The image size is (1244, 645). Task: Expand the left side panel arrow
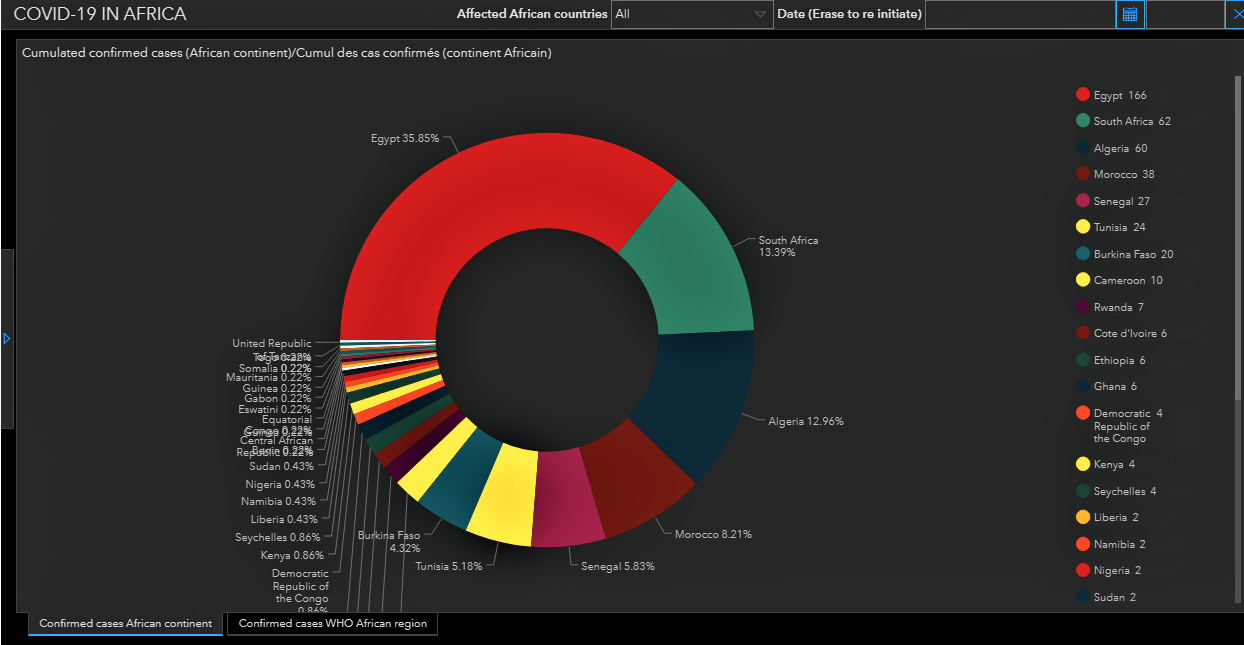pos(7,339)
